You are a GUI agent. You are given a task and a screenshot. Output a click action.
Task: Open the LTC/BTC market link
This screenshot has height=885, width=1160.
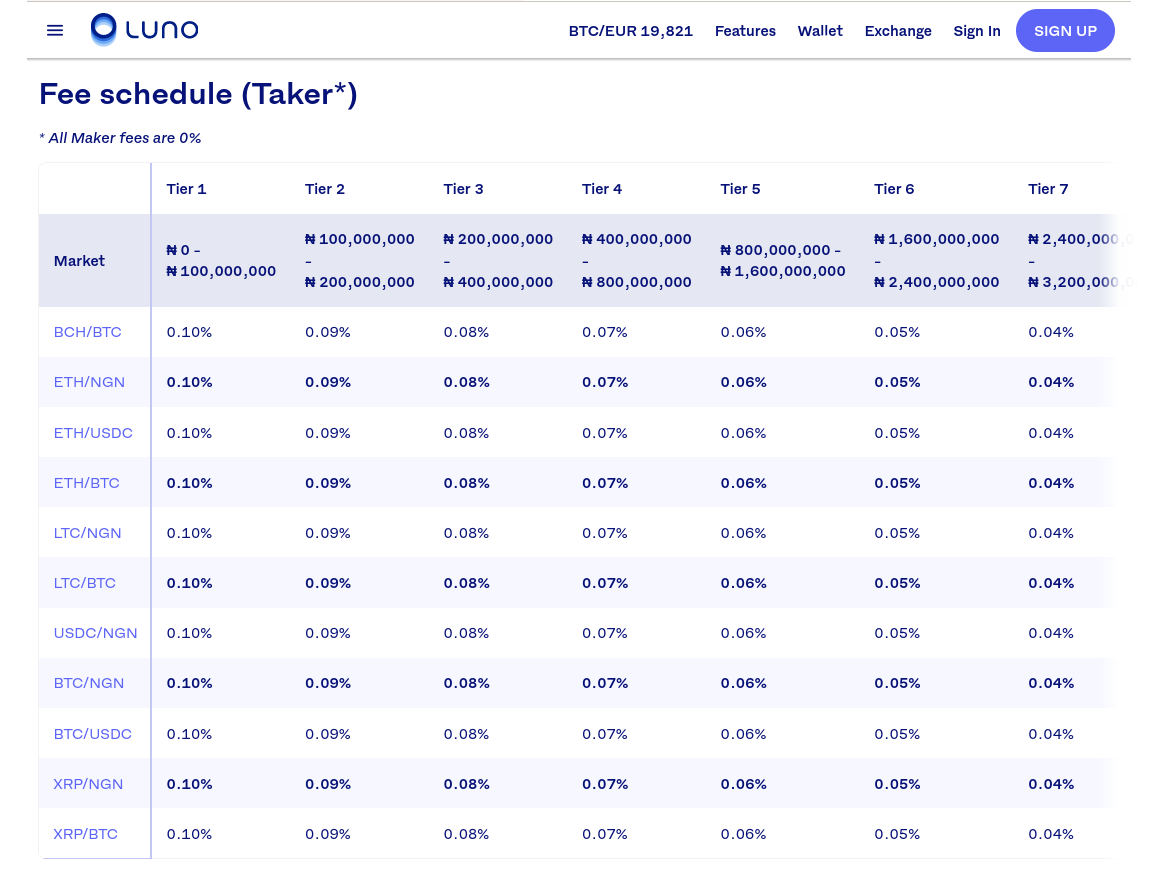(x=84, y=583)
